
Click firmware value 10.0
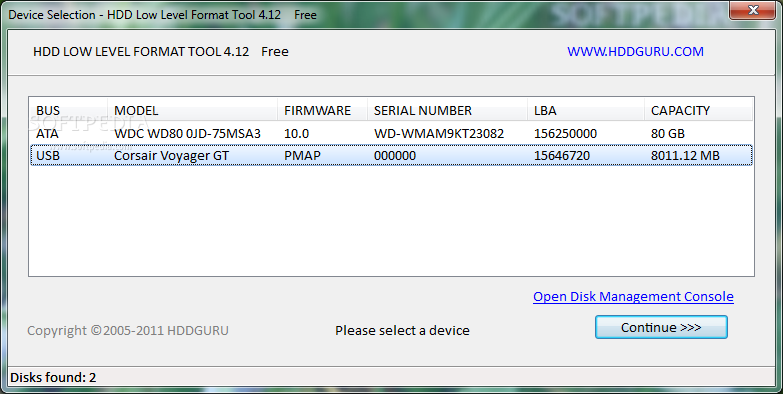(297, 134)
